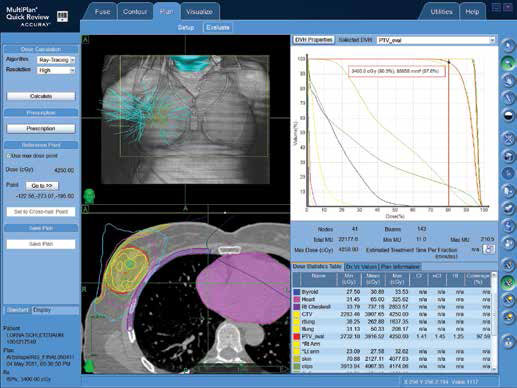
Task: Click the red prescription line in DVH graph
Action: click(449, 133)
